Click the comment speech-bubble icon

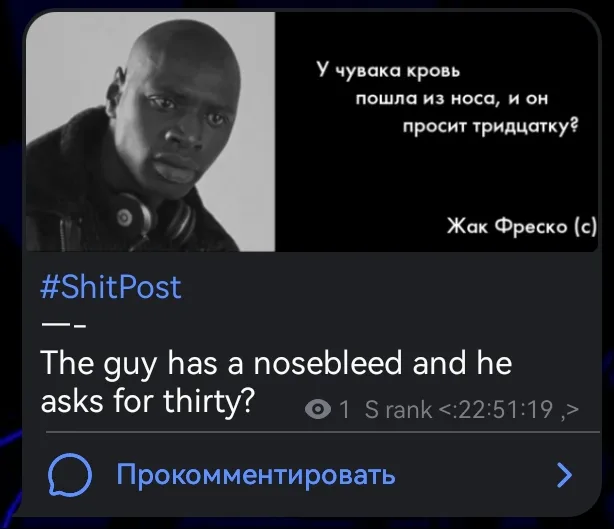pos(70,475)
